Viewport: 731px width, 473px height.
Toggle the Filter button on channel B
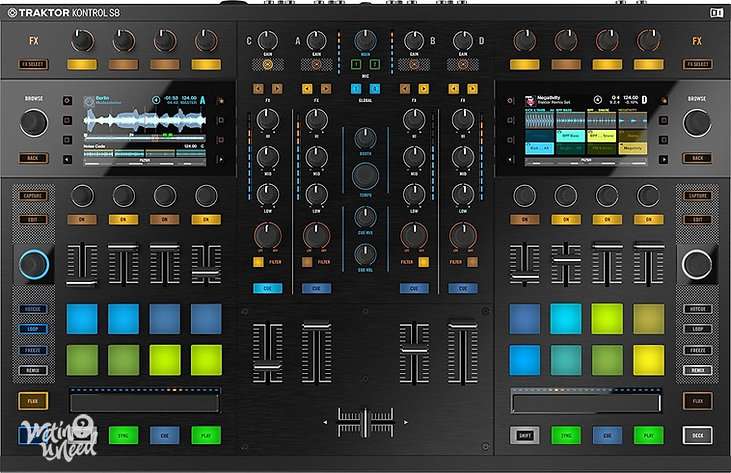point(424,262)
